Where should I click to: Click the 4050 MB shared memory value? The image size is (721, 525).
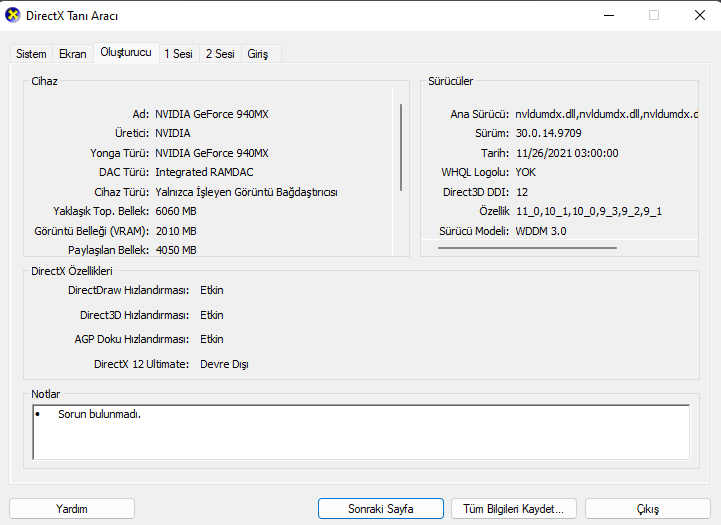pyautogui.click(x=176, y=250)
